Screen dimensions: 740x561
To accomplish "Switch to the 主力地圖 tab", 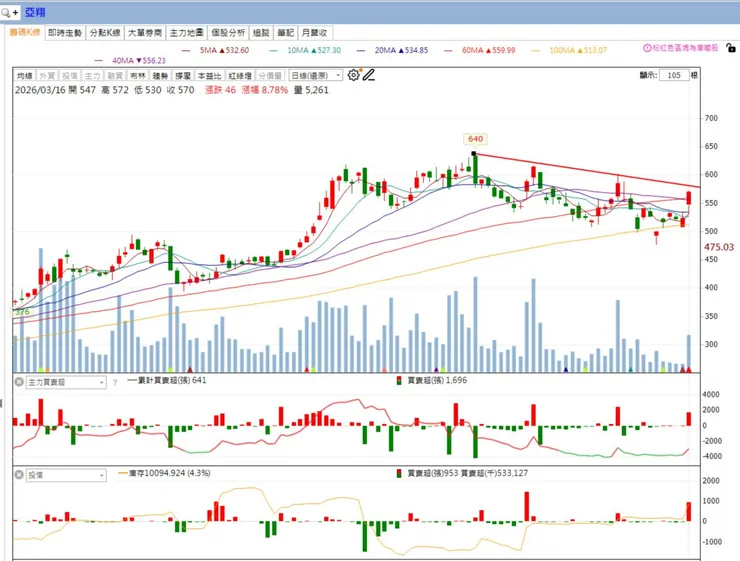I will click(187, 33).
